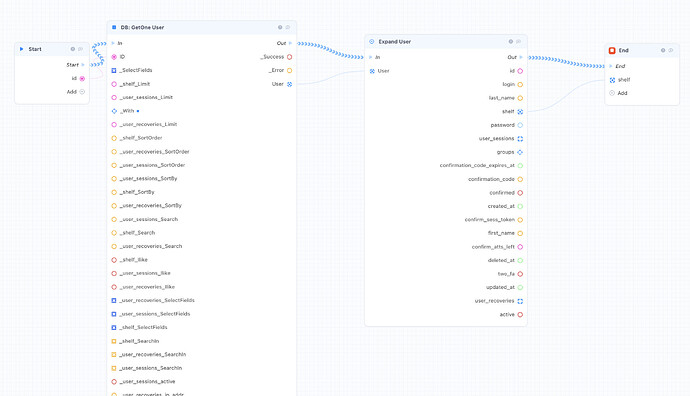Select the _shelf_SortBy input port
690x396 pixels.
[x=114, y=192]
